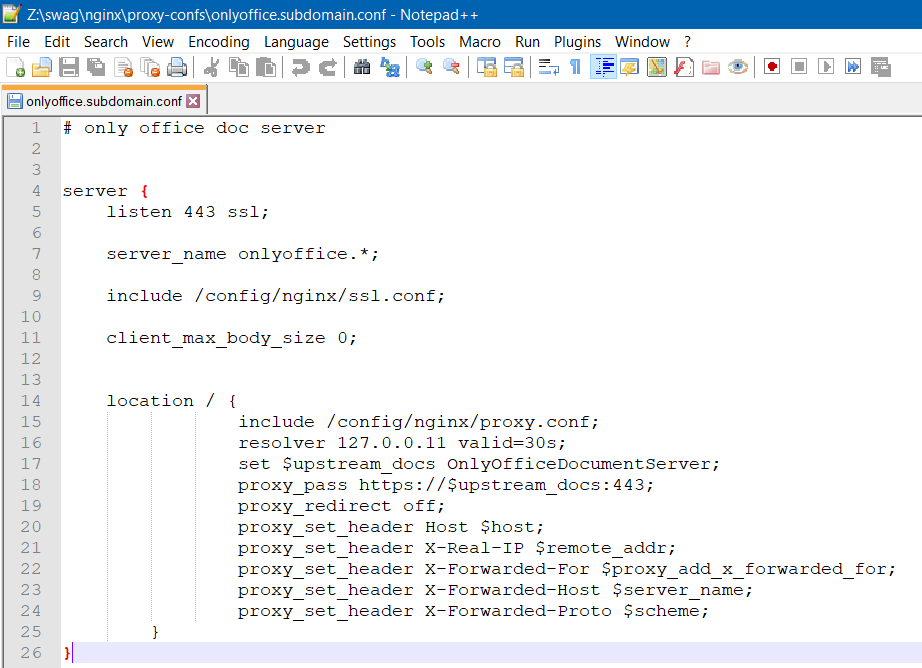Click line number 4 in the margin
The width and height of the screenshot is (922, 668).
pyautogui.click(x=36, y=191)
